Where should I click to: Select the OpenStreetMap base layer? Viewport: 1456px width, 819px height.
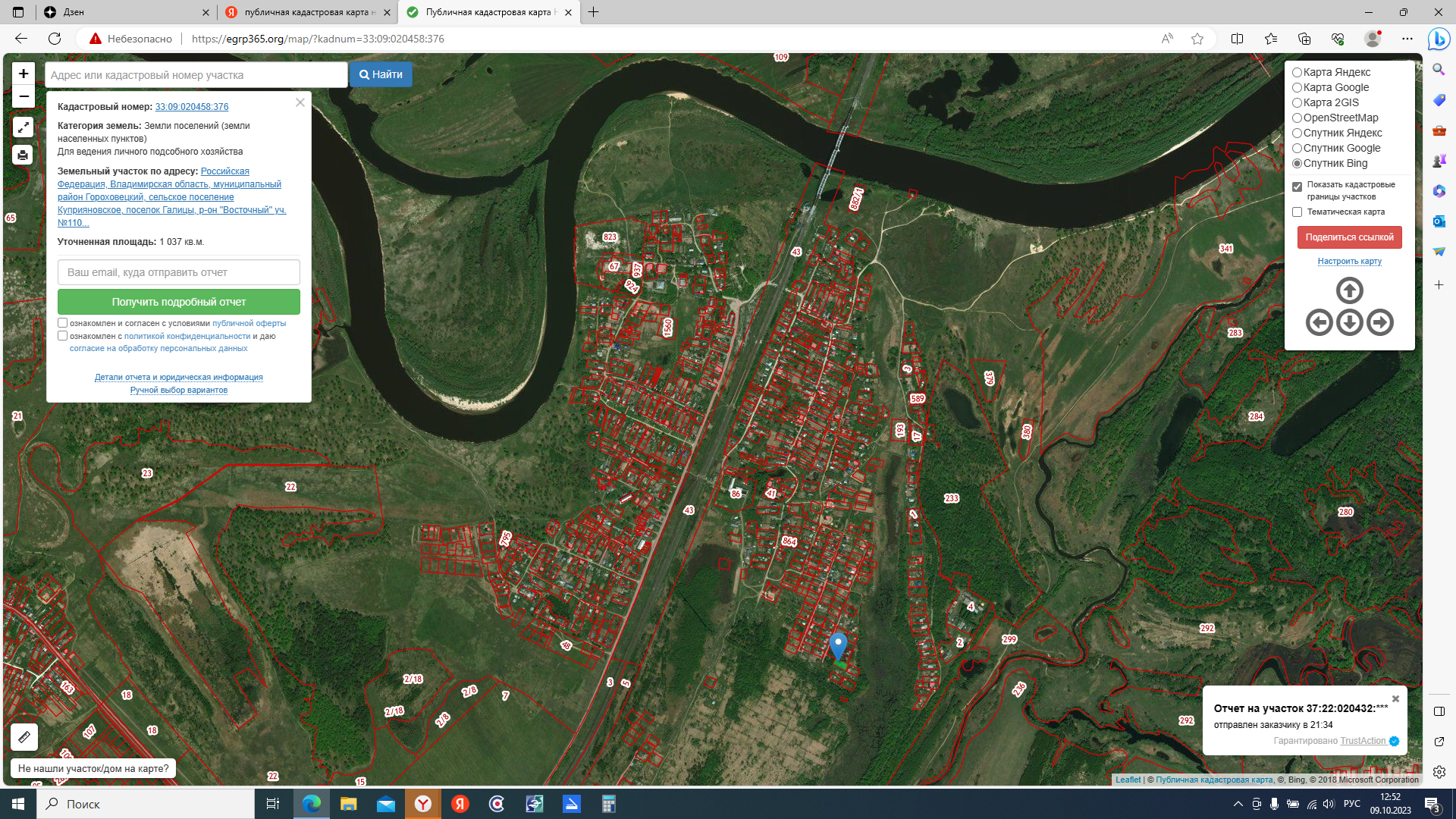click(x=1297, y=118)
